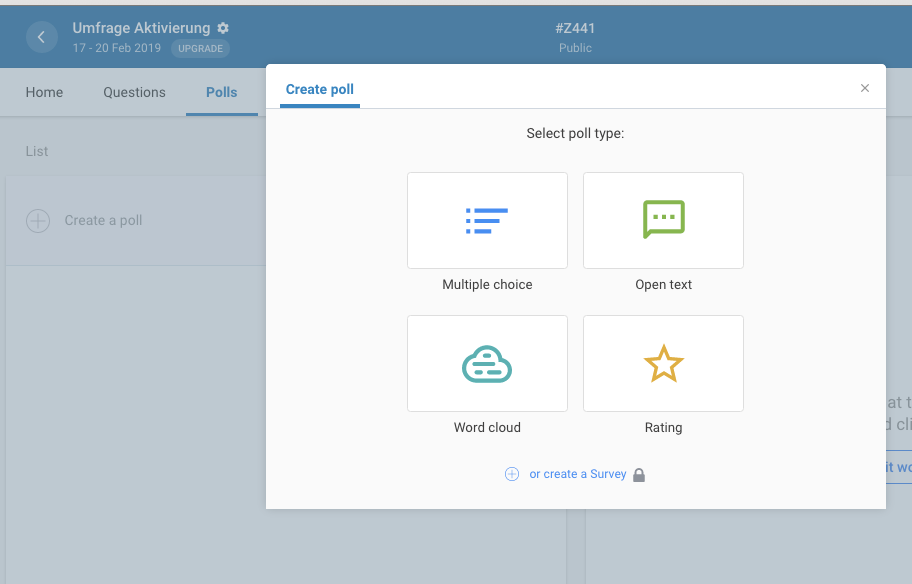Open event settings gear icon

point(223,28)
